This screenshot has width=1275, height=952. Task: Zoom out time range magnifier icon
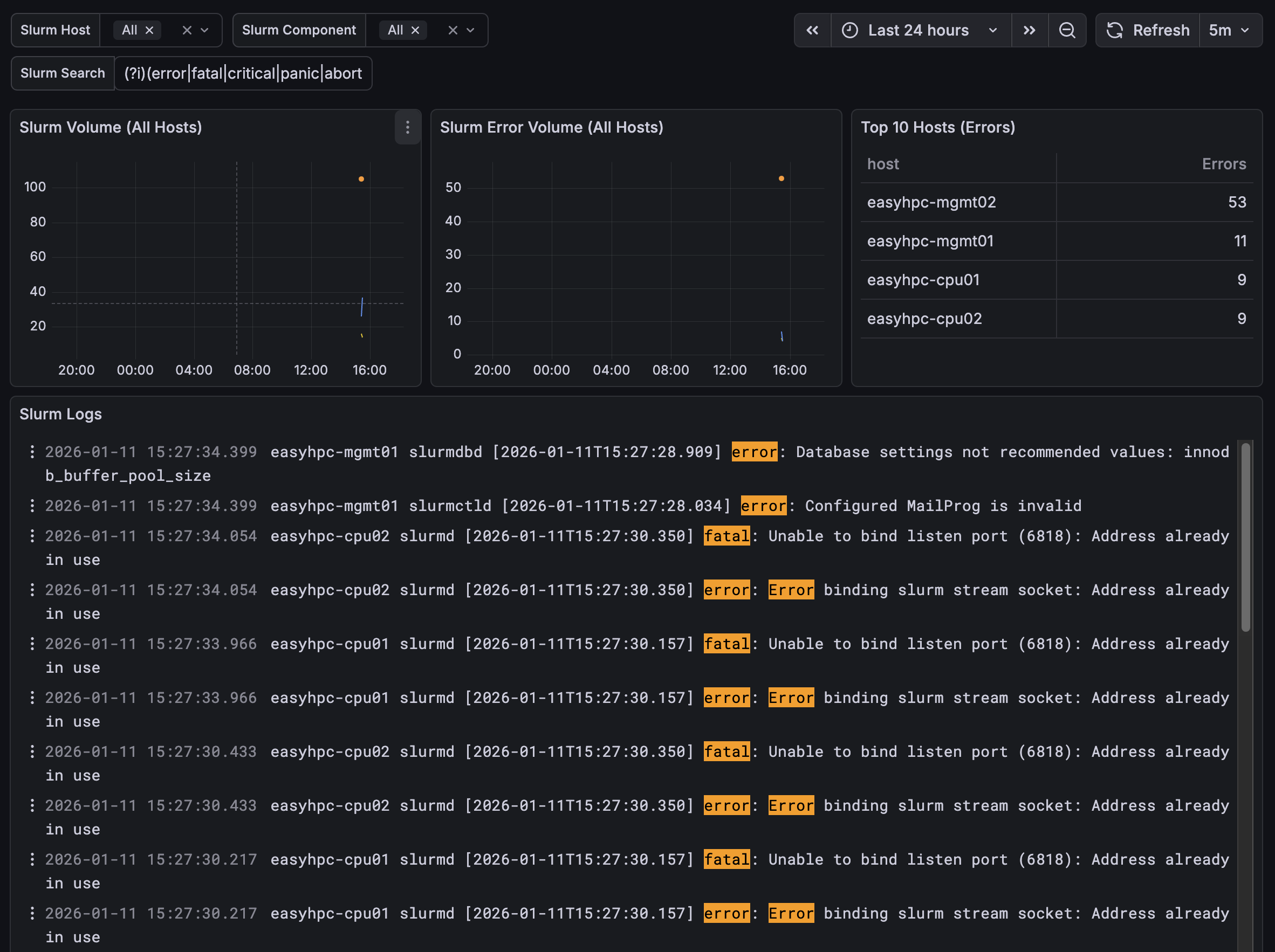[1067, 31]
